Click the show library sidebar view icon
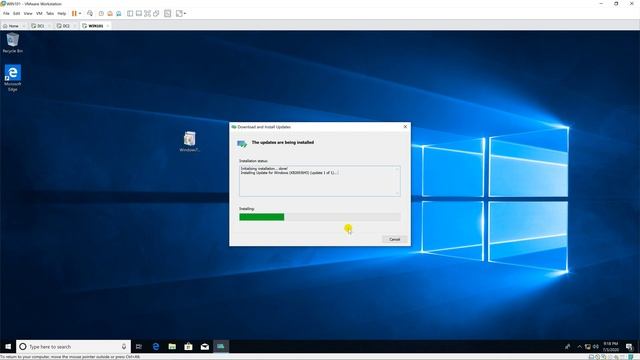 coord(130,13)
